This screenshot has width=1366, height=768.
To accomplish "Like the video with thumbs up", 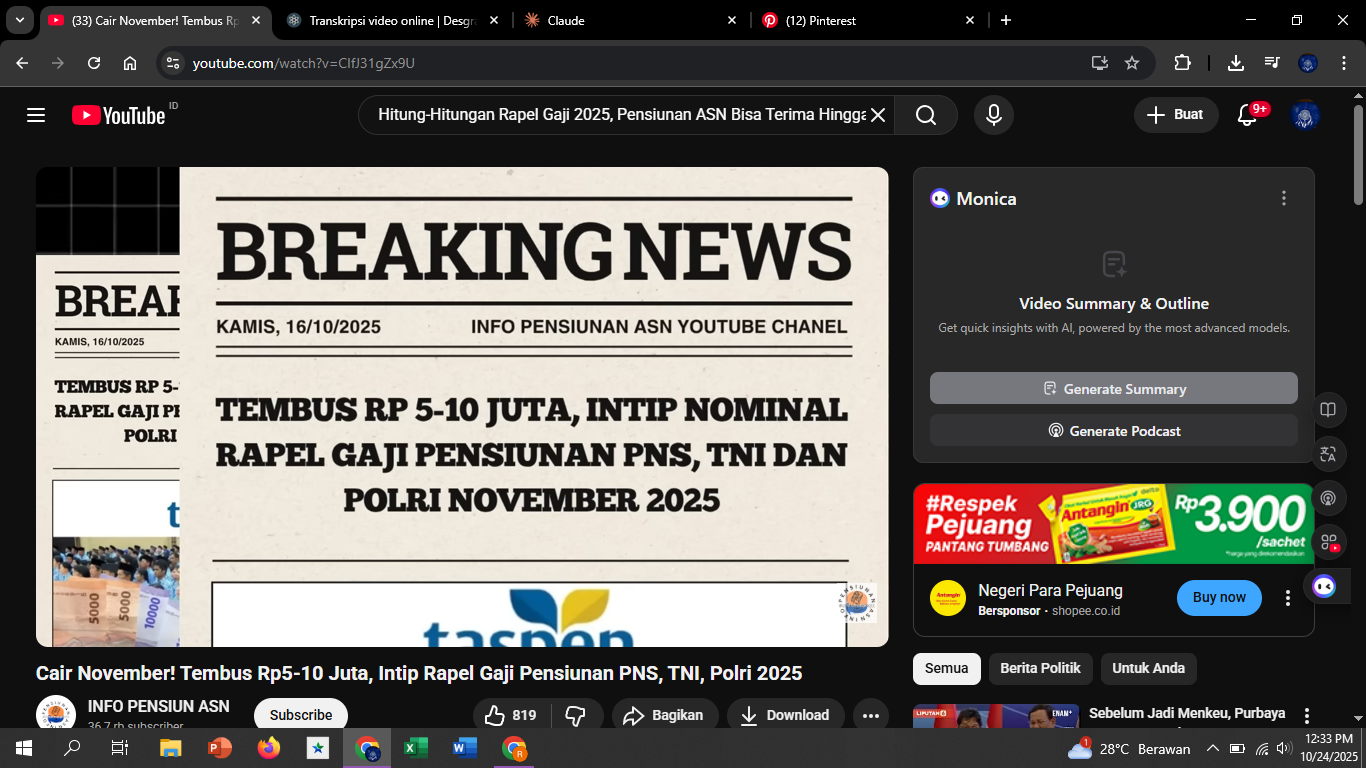I will click(511, 715).
